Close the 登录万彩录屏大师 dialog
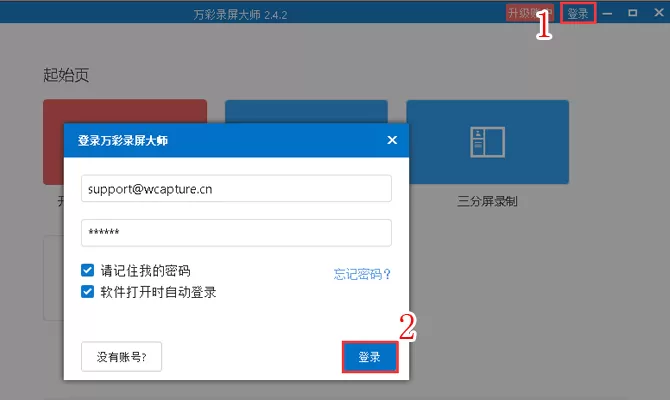Viewport: 670px width, 400px height. pos(392,140)
